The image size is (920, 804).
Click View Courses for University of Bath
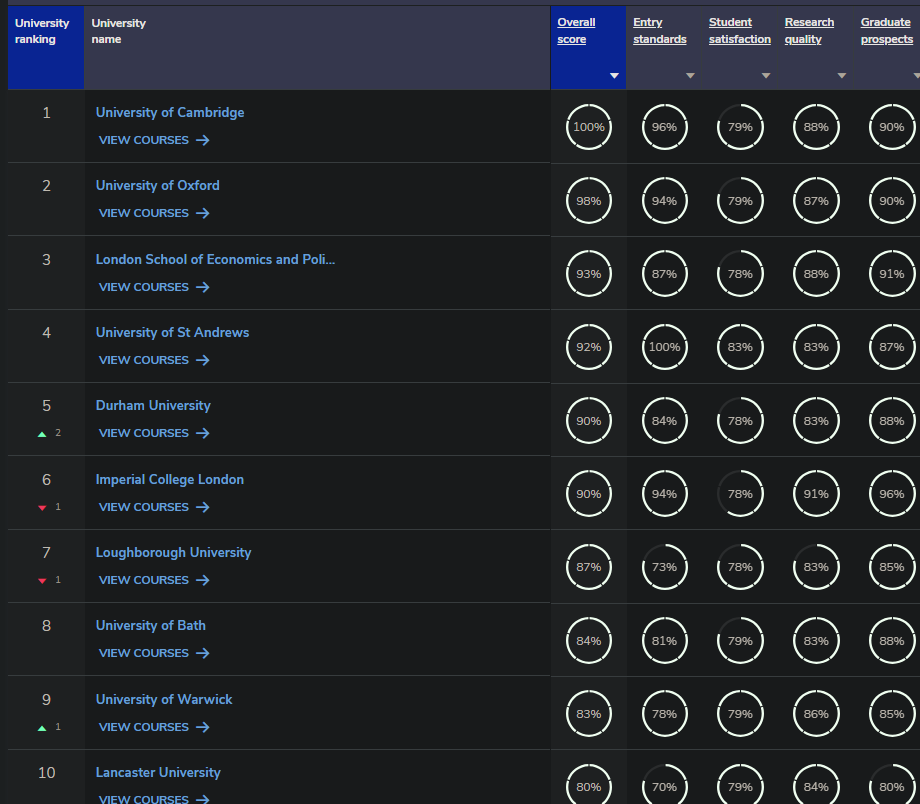click(x=154, y=653)
